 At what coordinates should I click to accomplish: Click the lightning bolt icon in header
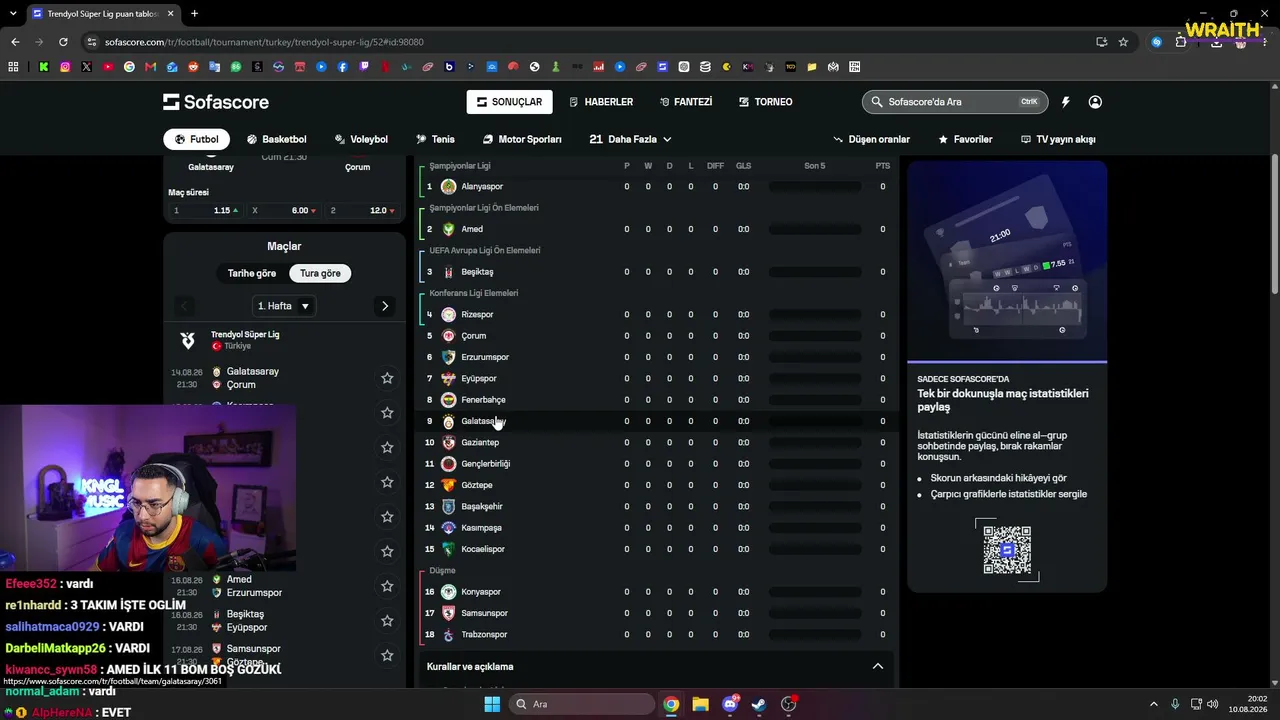1066,102
